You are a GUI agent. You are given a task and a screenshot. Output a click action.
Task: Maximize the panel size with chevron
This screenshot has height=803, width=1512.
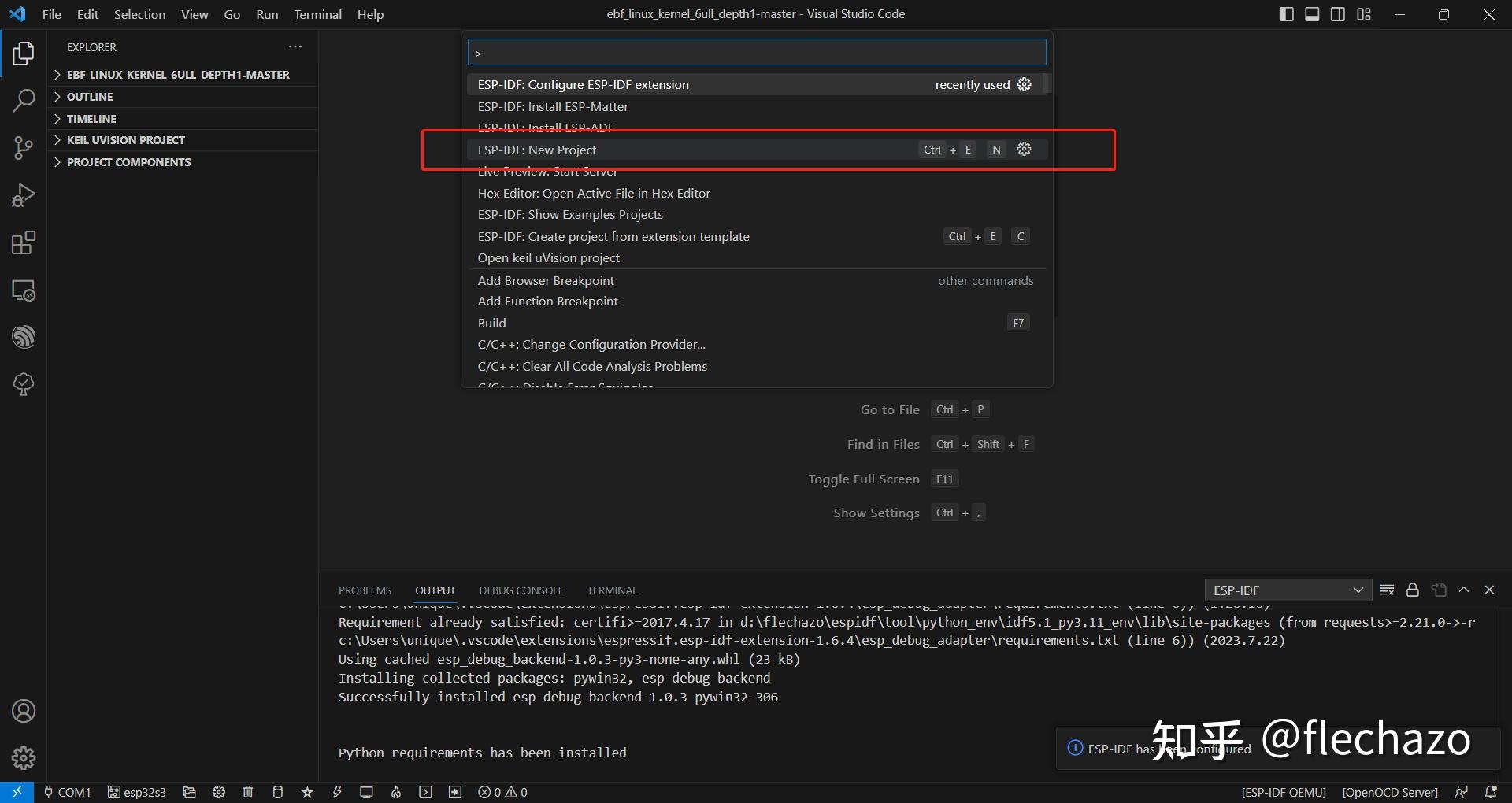1464,590
